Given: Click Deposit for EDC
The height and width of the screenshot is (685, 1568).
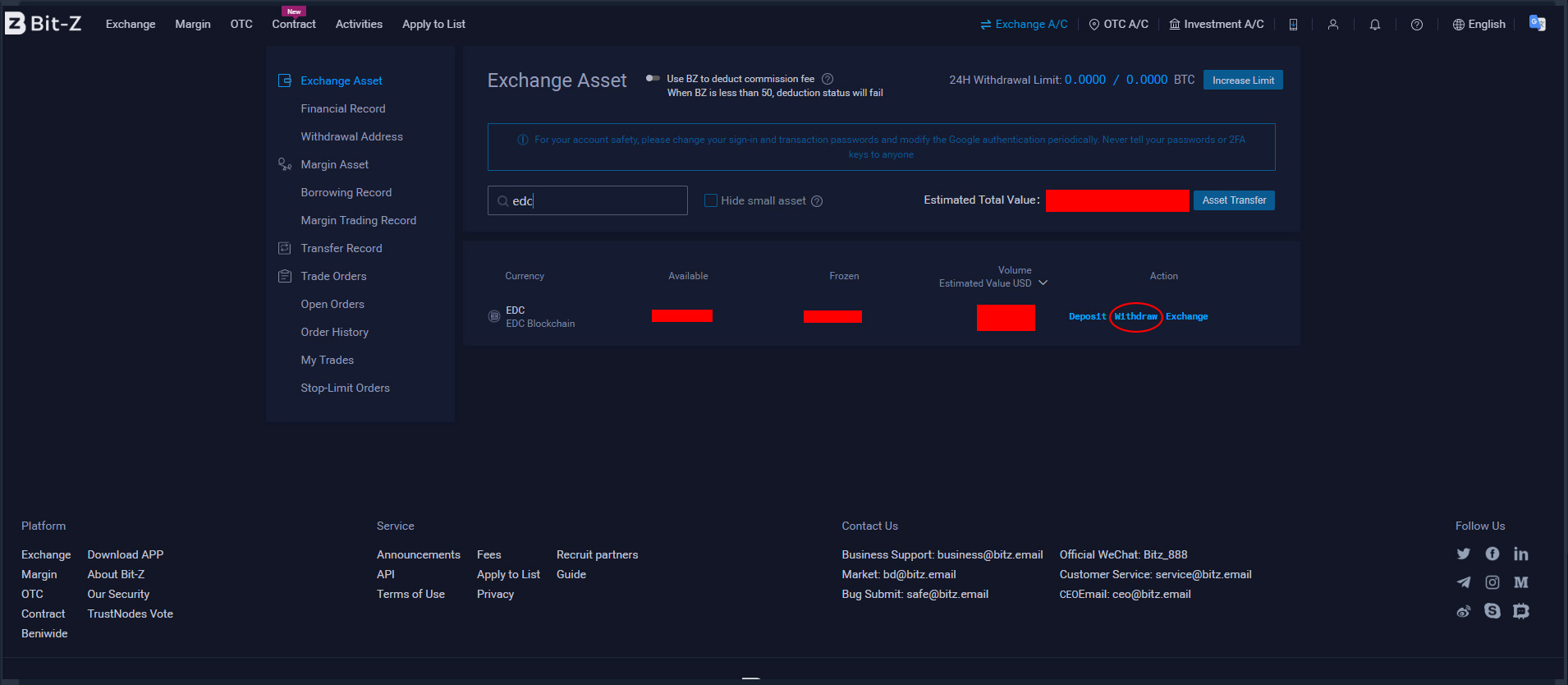Looking at the screenshot, I should (x=1088, y=316).
